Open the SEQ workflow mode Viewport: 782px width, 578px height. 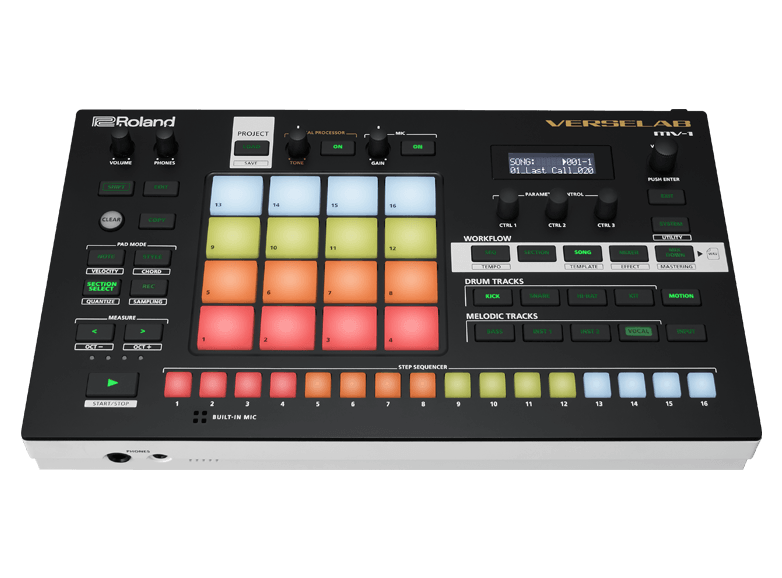(x=490, y=253)
